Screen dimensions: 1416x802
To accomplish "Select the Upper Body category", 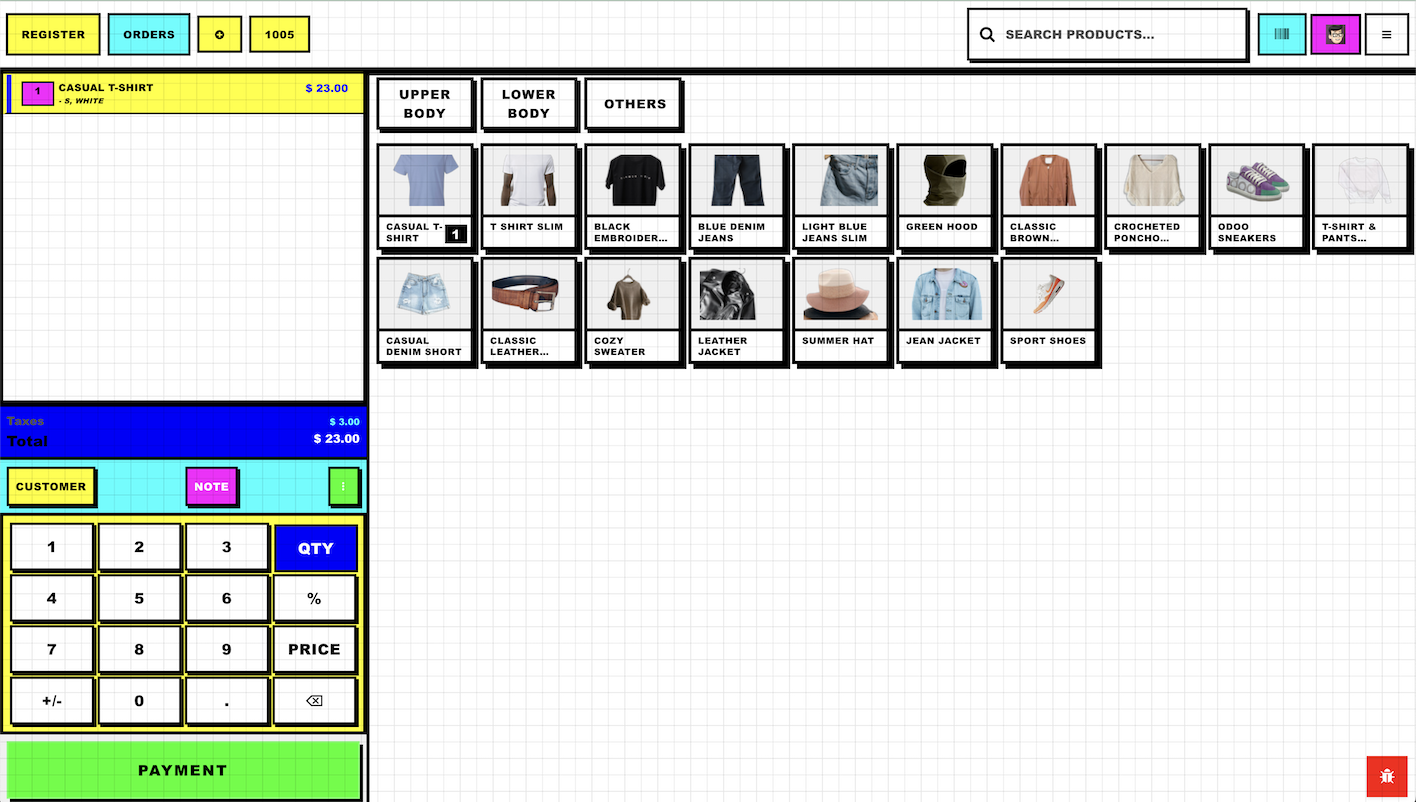I will pos(425,104).
